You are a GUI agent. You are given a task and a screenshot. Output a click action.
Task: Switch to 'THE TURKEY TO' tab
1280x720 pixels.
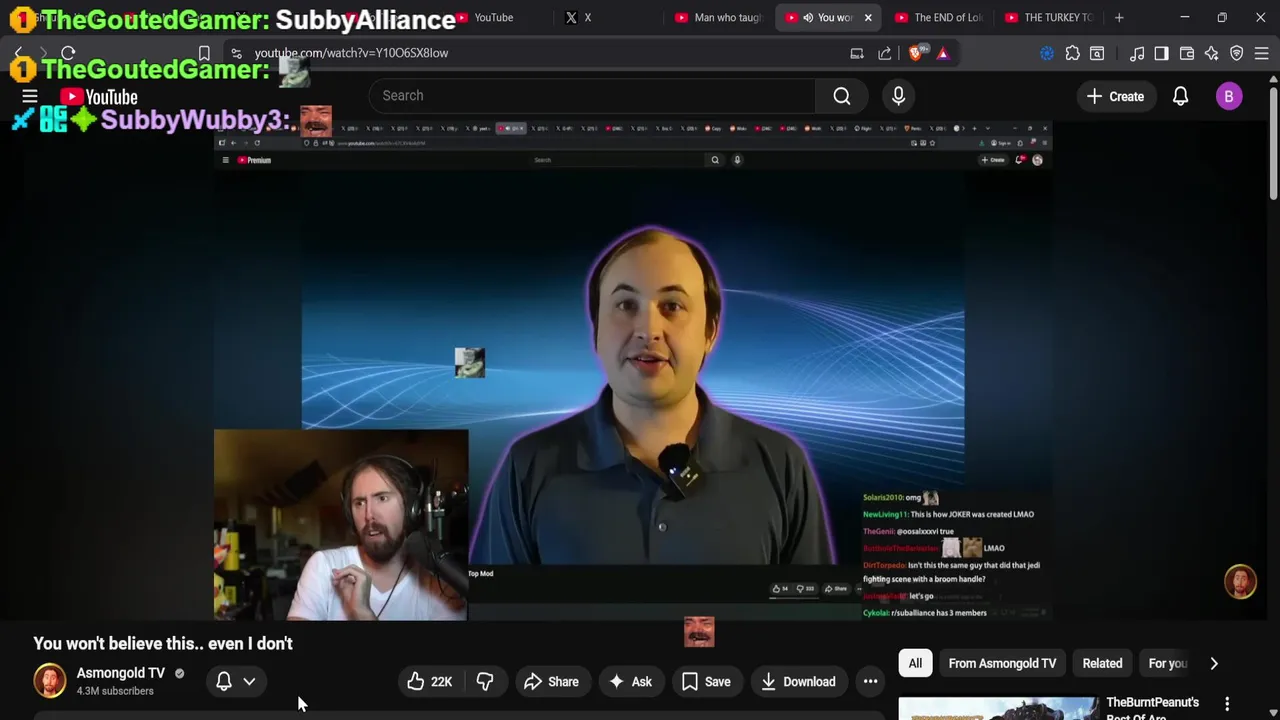1049,17
